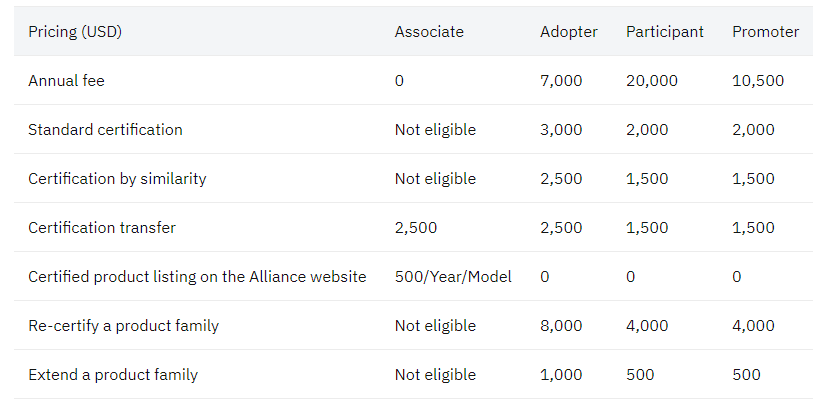The width and height of the screenshot is (823, 405).
Task: Click the Certification transfer row label
Action: [102, 228]
